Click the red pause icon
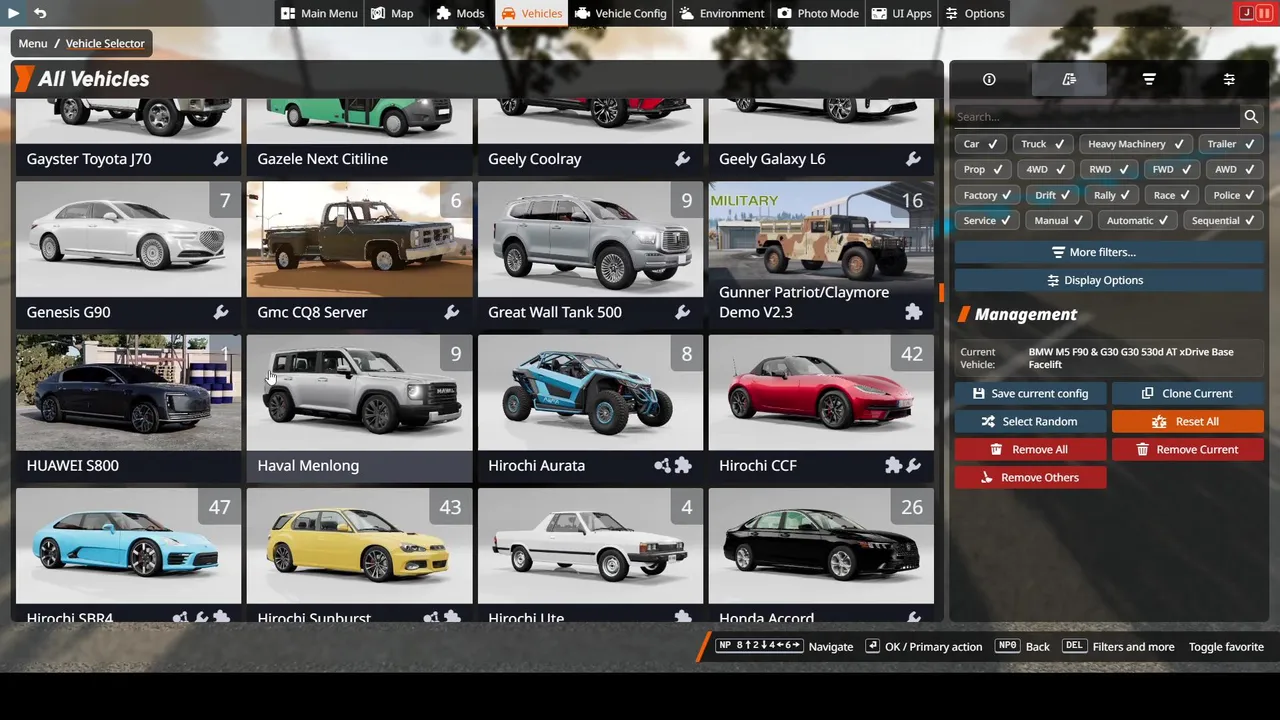This screenshot has width=1280, height=720. click(1264, 13)
